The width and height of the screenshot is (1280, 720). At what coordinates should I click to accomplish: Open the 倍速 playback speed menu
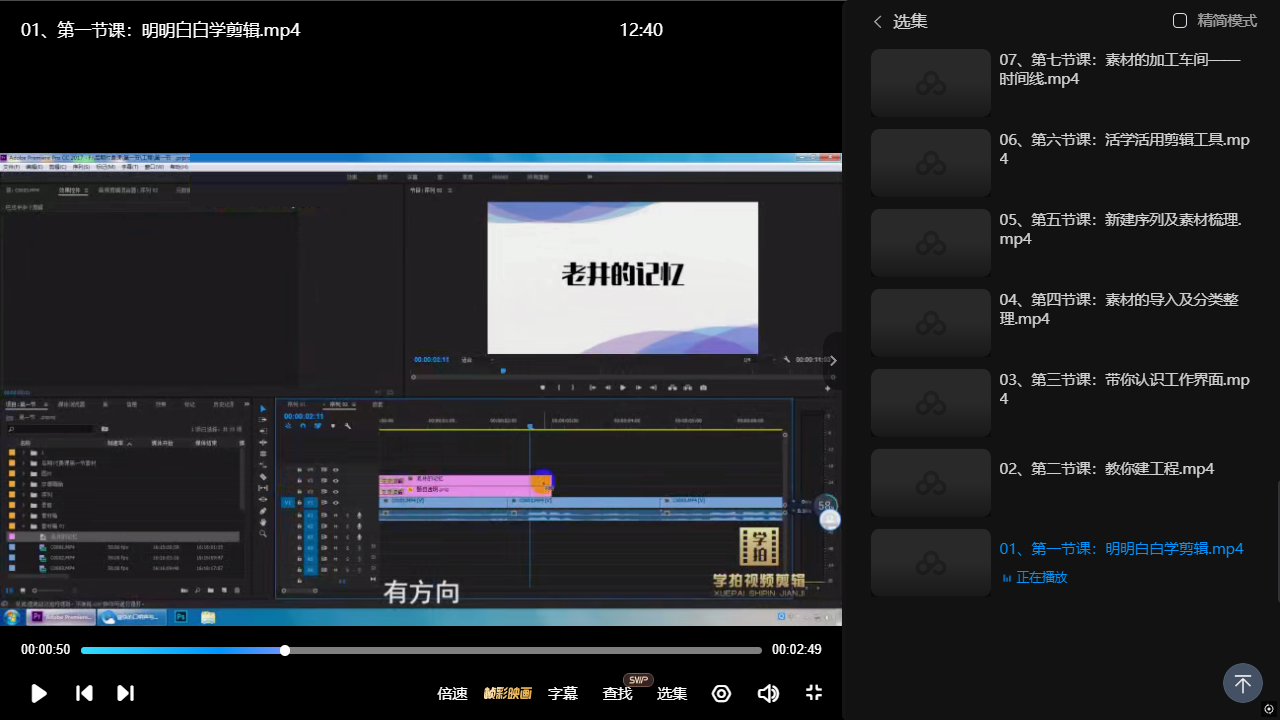pyautogui.click(x=452, y=693)
